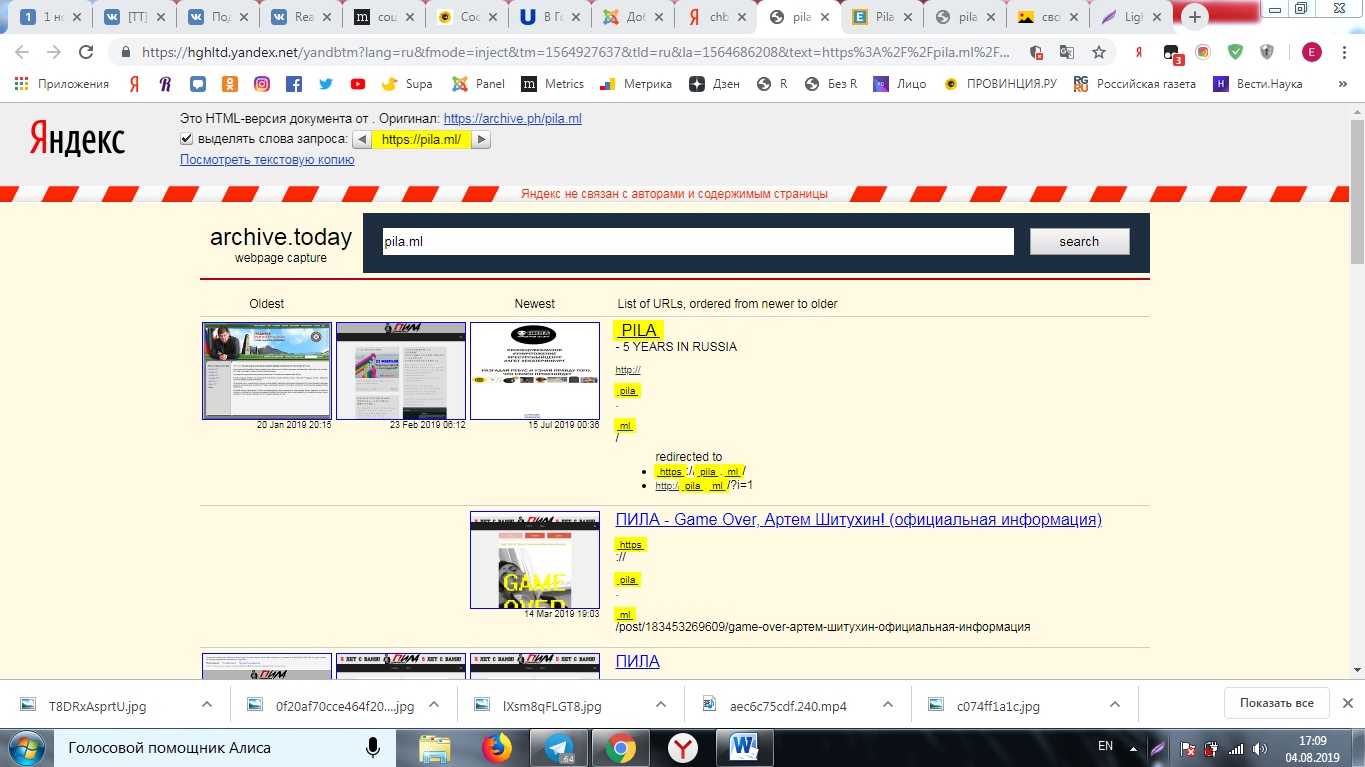The width and height of the screenshot is (1365, 767).
Task: Open the volume control in system tray
Action: click(x=1259, y=748)
